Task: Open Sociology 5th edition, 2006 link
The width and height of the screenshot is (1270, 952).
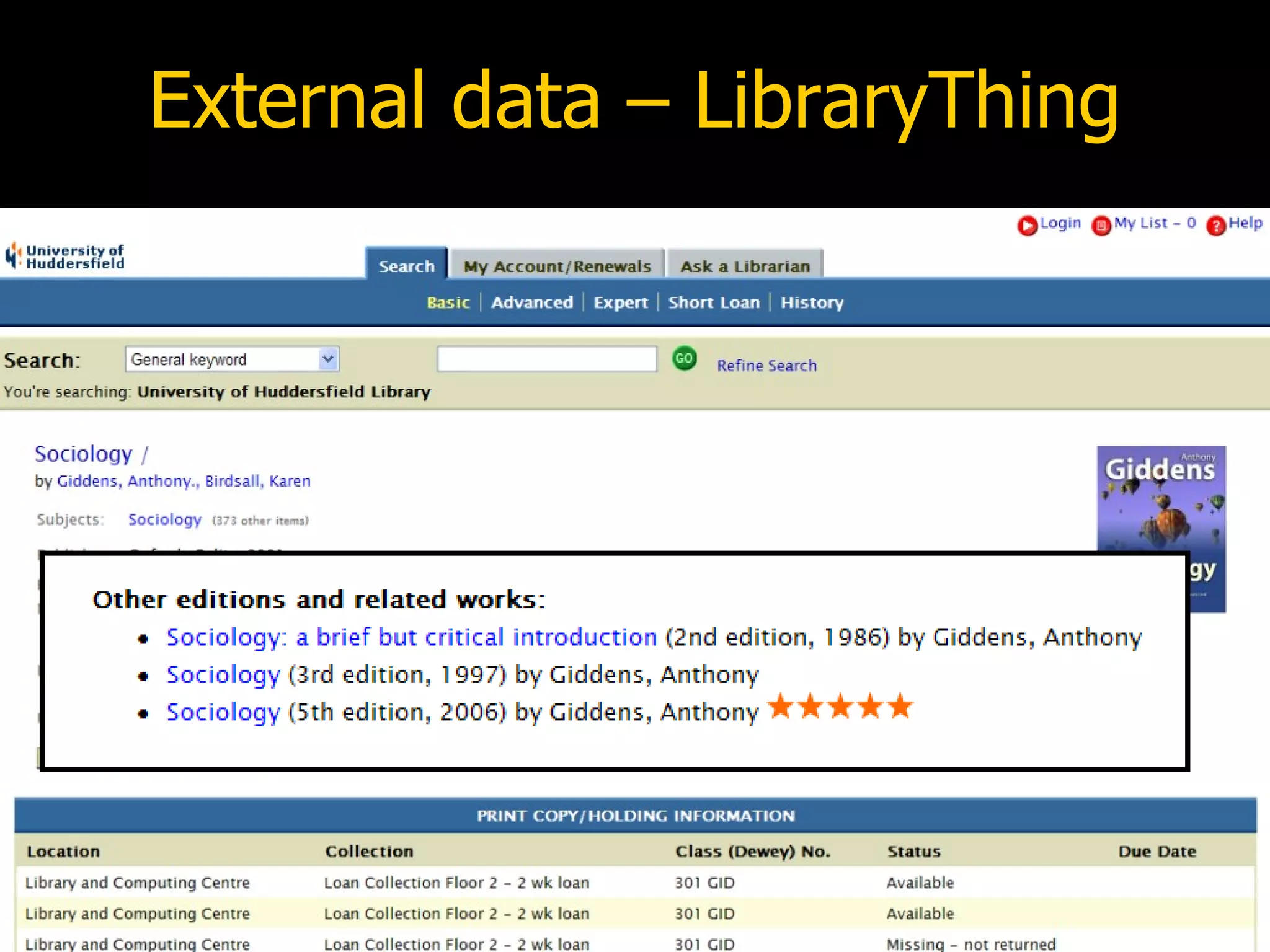Action: point(223,712)
